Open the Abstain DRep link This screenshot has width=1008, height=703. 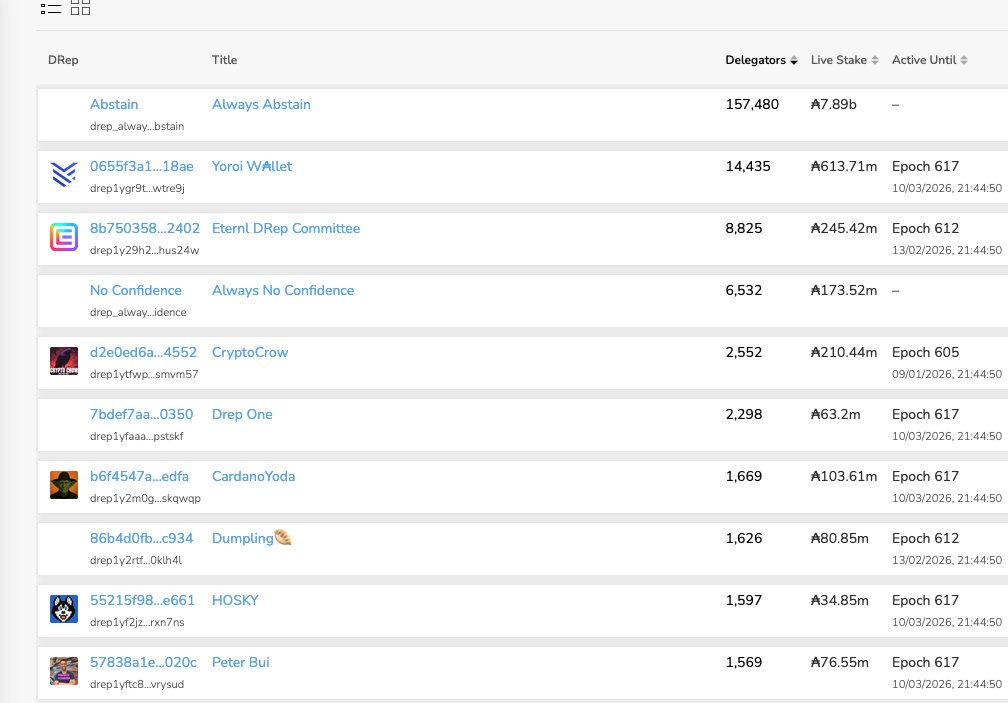tap(114, 104)
